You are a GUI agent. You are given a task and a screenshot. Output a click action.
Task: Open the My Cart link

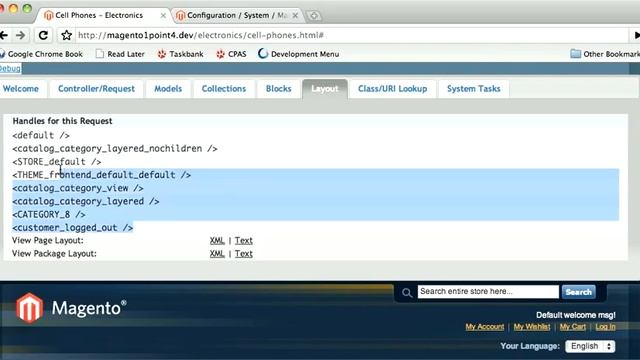tap(573, 327)
